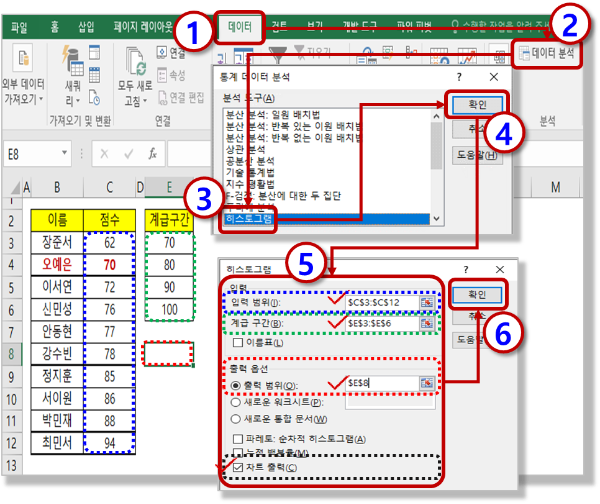Select the 새로운 통합 문서 radio button
Viewport: 600px width, 504px height.
(236, 419)
